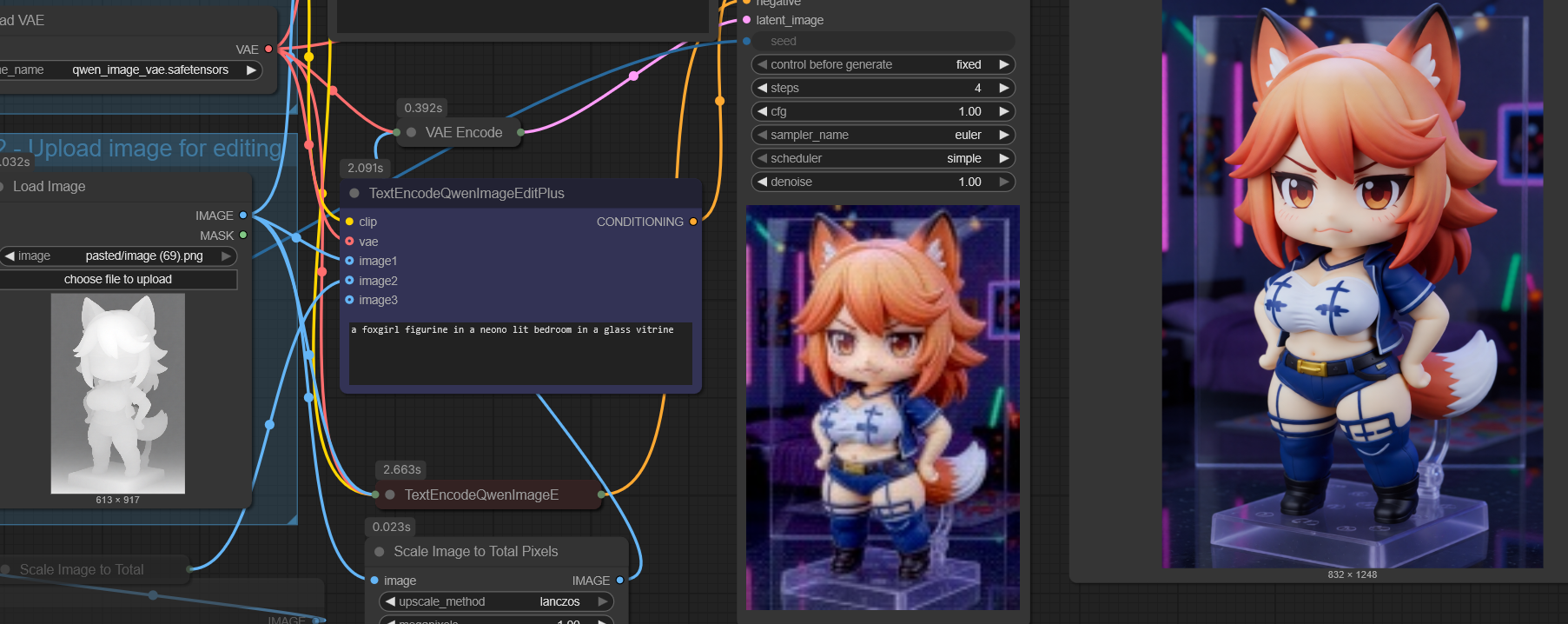Click the pixel input socket of VAE Encode
Screen dimensions: 1568x624
(397, 132)
